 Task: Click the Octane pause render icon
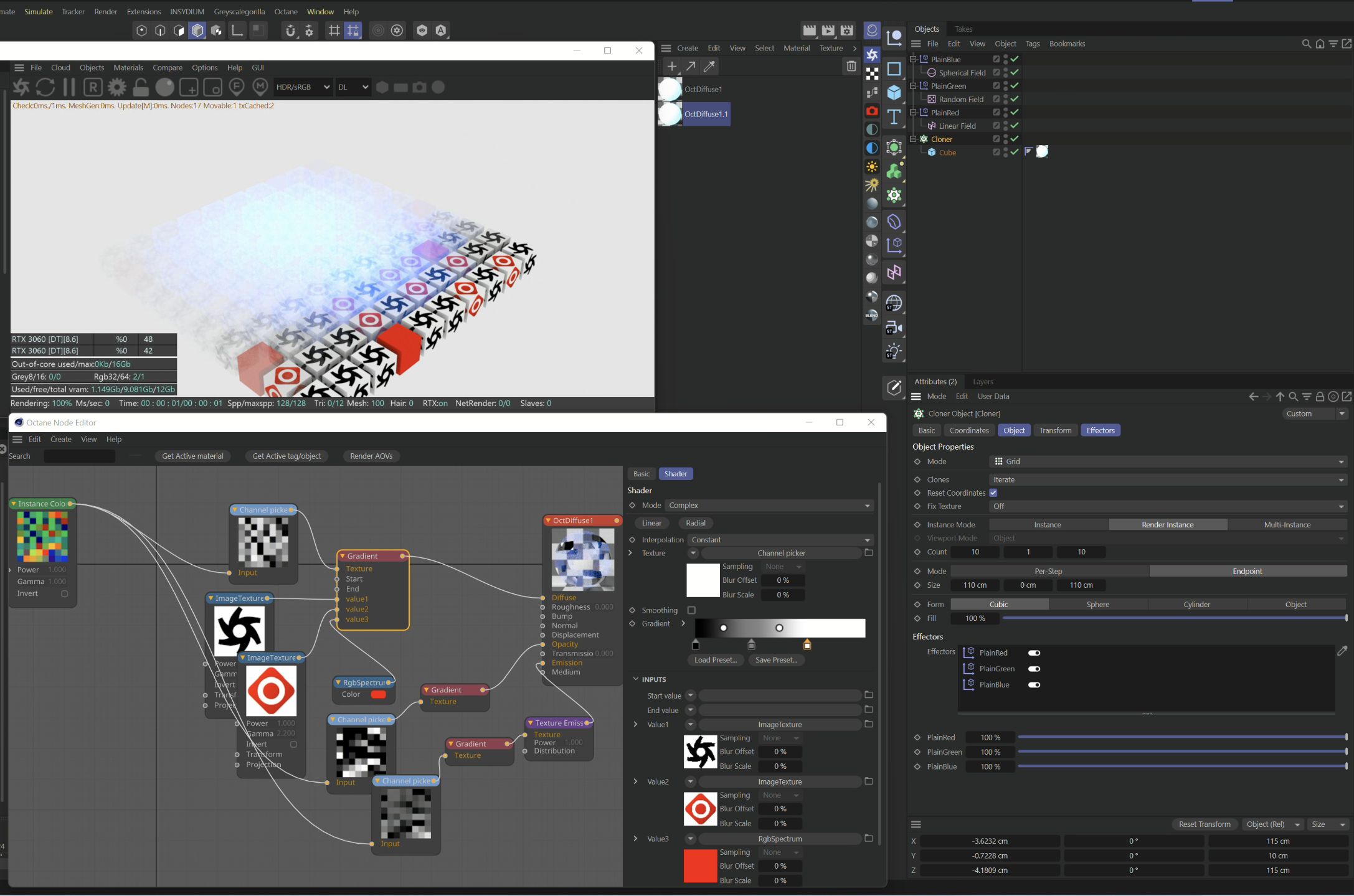pyautogui.click(x=69, y=87)
